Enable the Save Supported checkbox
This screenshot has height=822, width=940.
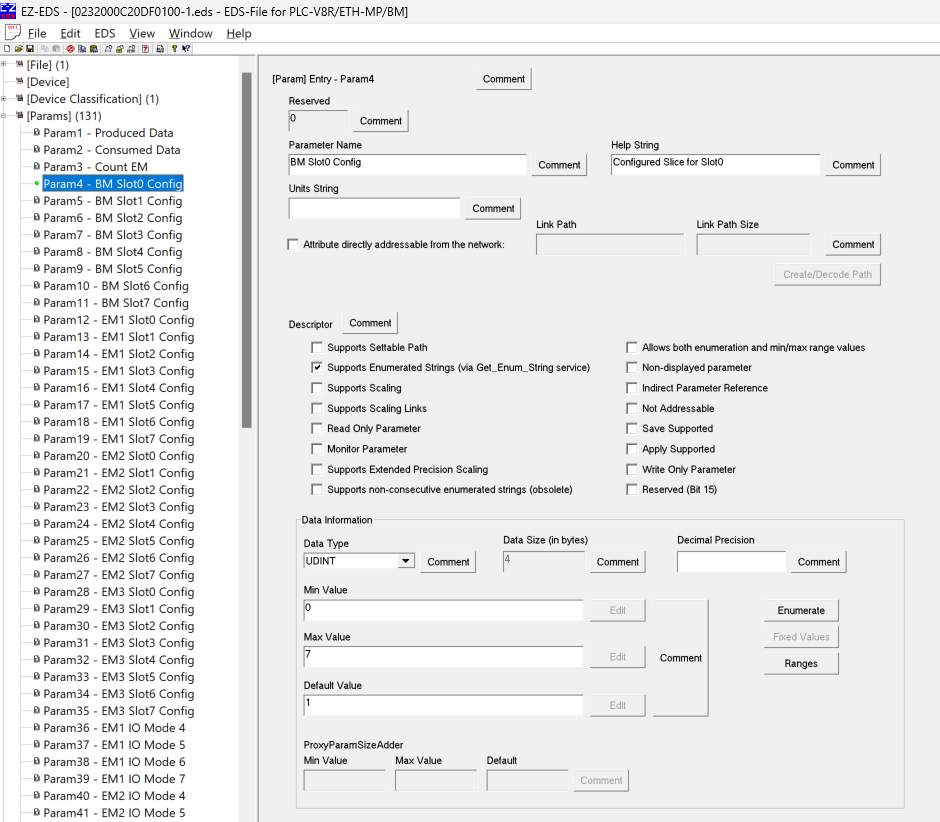click(631, 429)
